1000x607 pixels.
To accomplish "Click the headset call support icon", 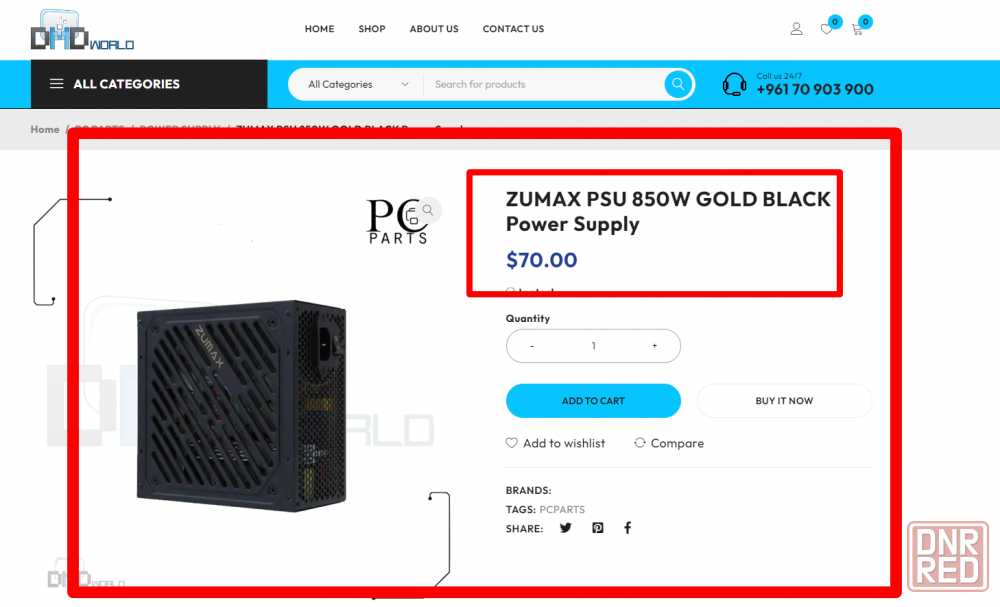I will click(x=734, y=84).
